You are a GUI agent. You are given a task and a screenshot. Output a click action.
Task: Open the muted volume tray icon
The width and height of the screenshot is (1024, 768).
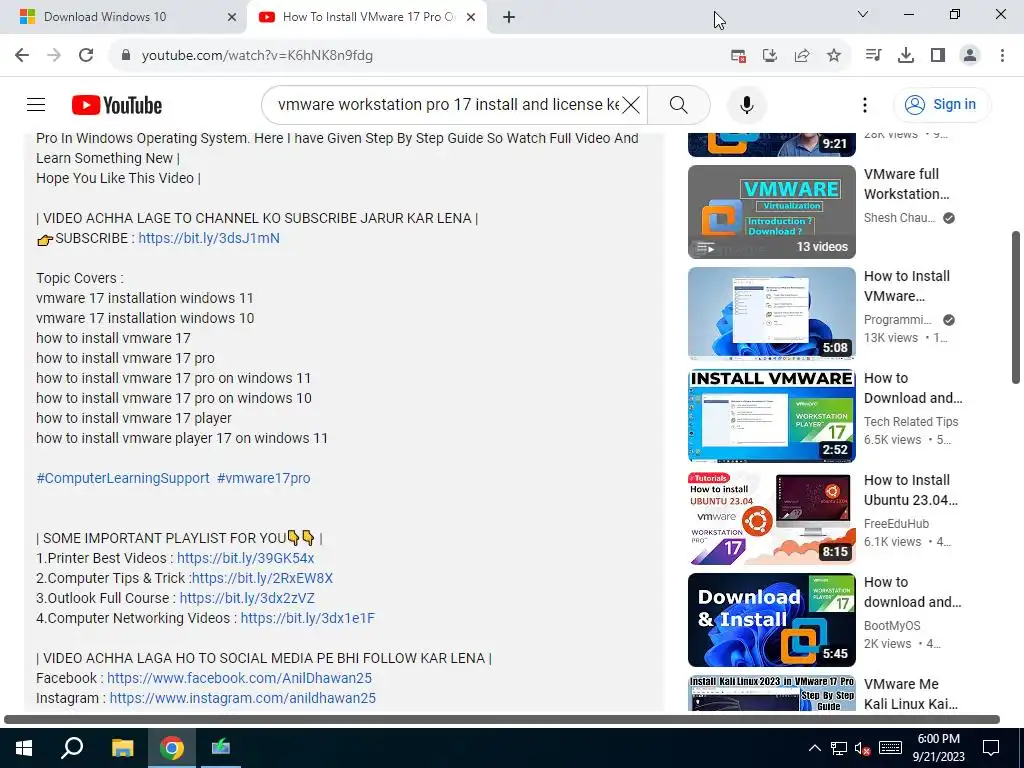862,748
